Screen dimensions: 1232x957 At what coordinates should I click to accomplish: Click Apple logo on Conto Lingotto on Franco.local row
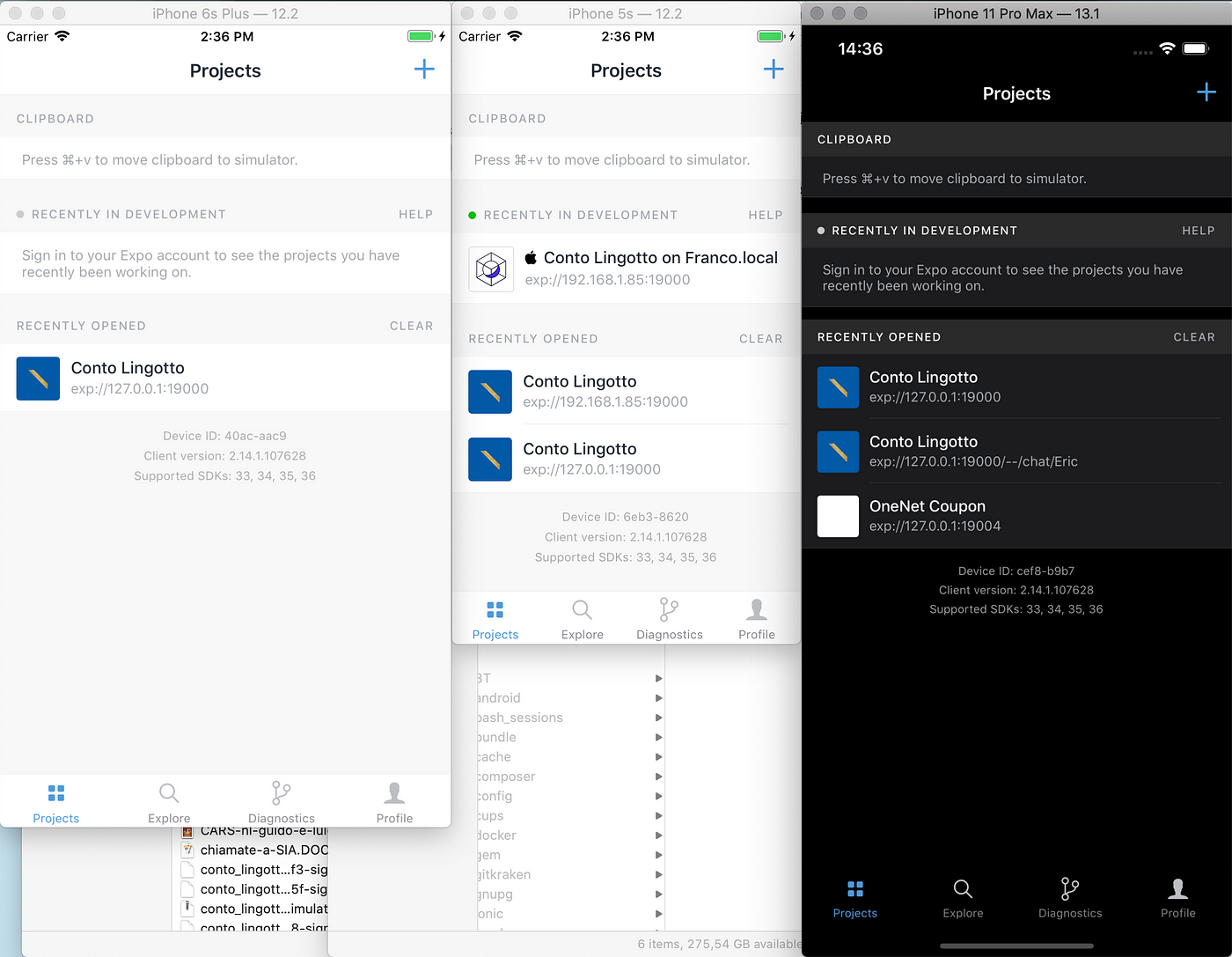tap(531, 257)
